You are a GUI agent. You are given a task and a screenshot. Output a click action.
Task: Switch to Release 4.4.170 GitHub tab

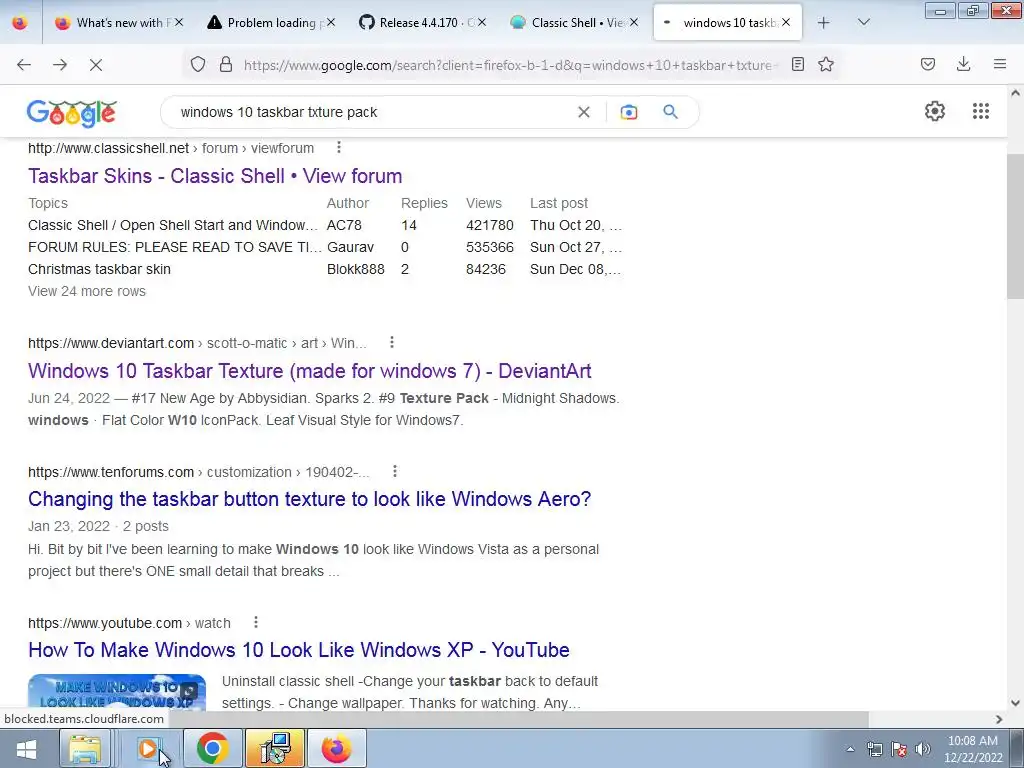pyautogui.click(x=420, y=23)
